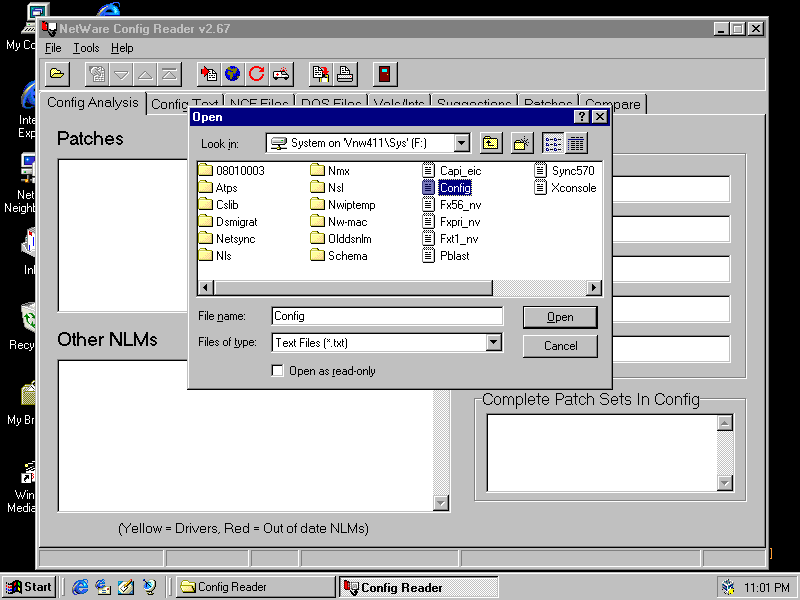Expand the Look in drive dropdown

click(x=462, y=143)
